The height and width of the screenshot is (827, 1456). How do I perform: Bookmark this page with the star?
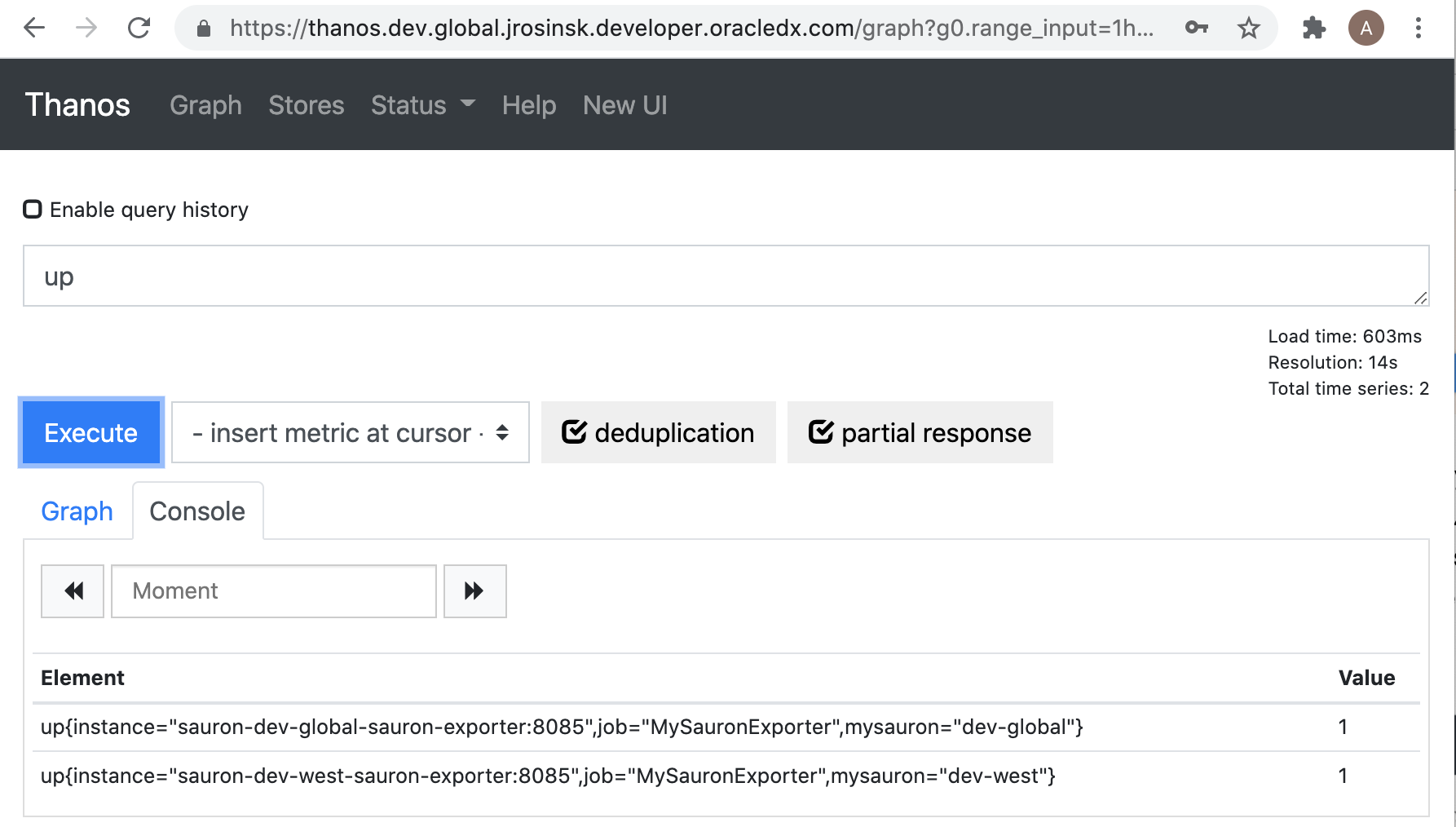1248,29
